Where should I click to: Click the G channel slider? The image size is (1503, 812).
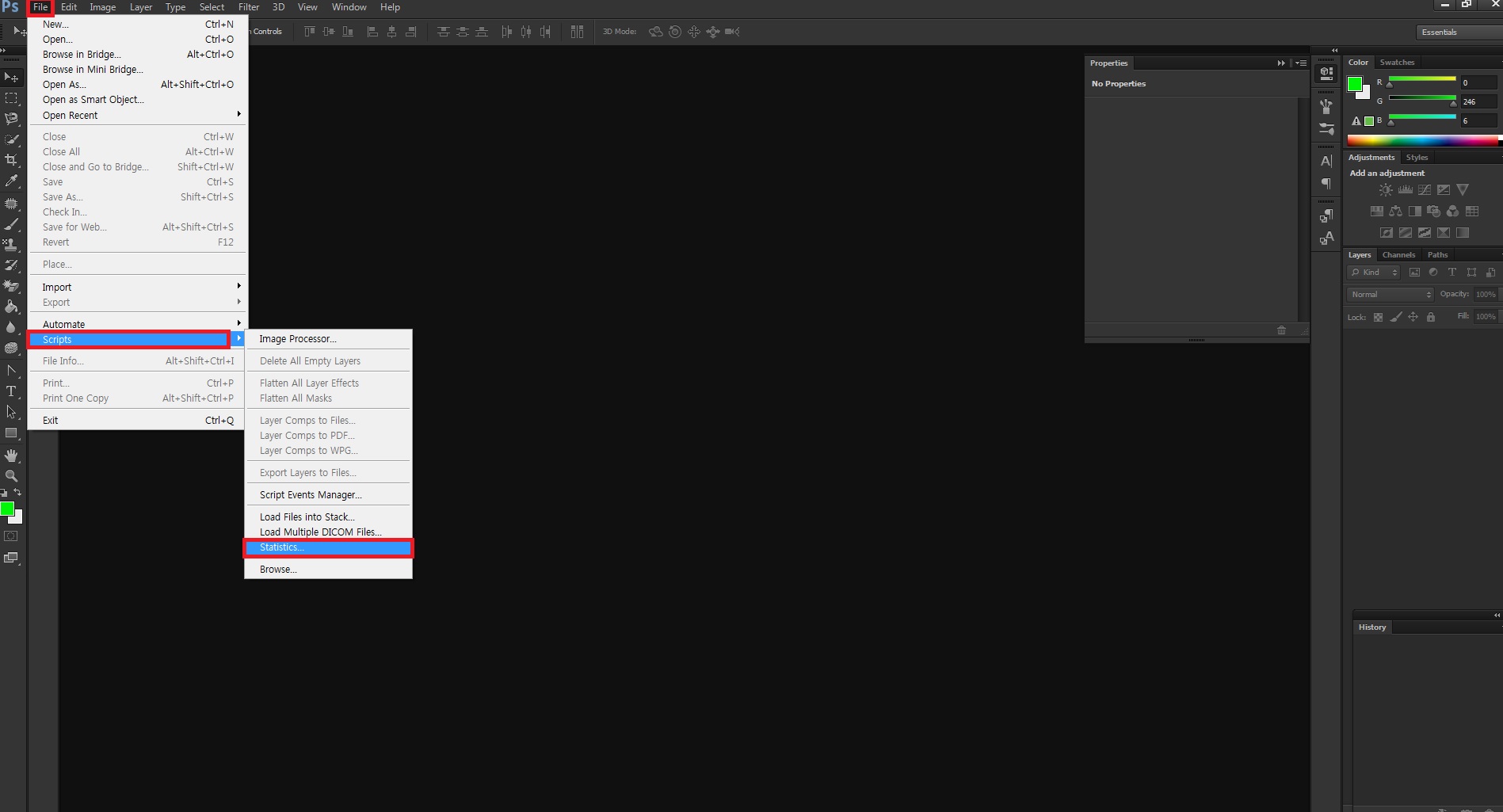click(x=1421, y=100)
